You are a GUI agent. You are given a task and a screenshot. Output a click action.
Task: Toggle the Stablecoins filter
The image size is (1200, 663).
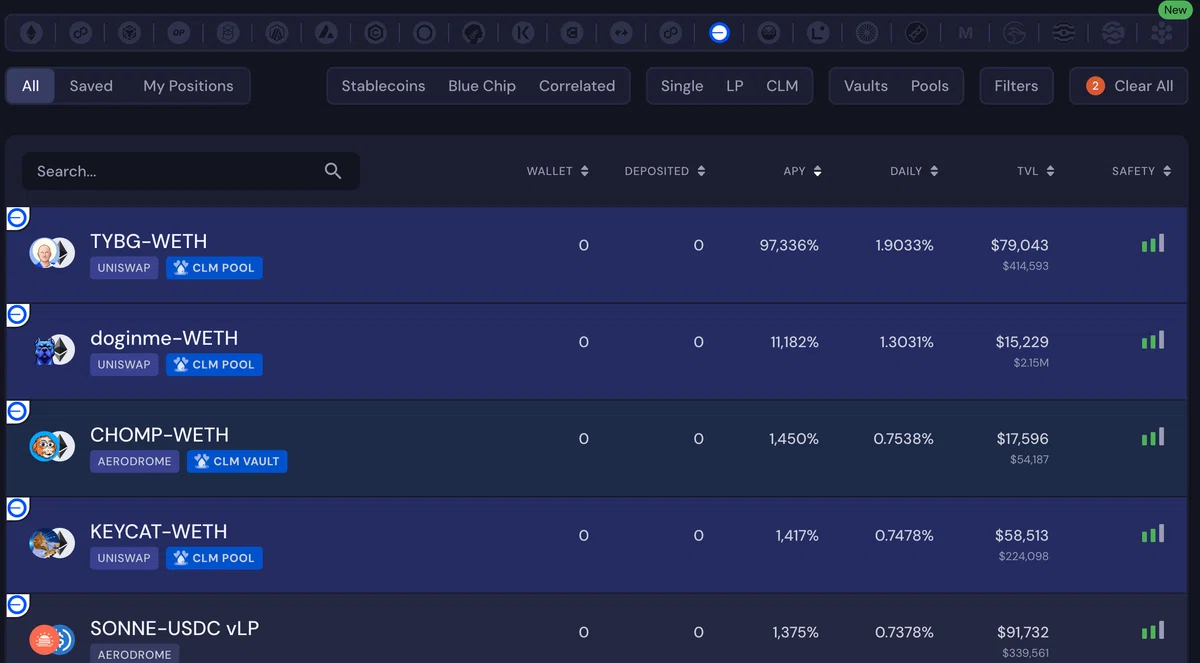pyautogui.click(x=383, y=86)
